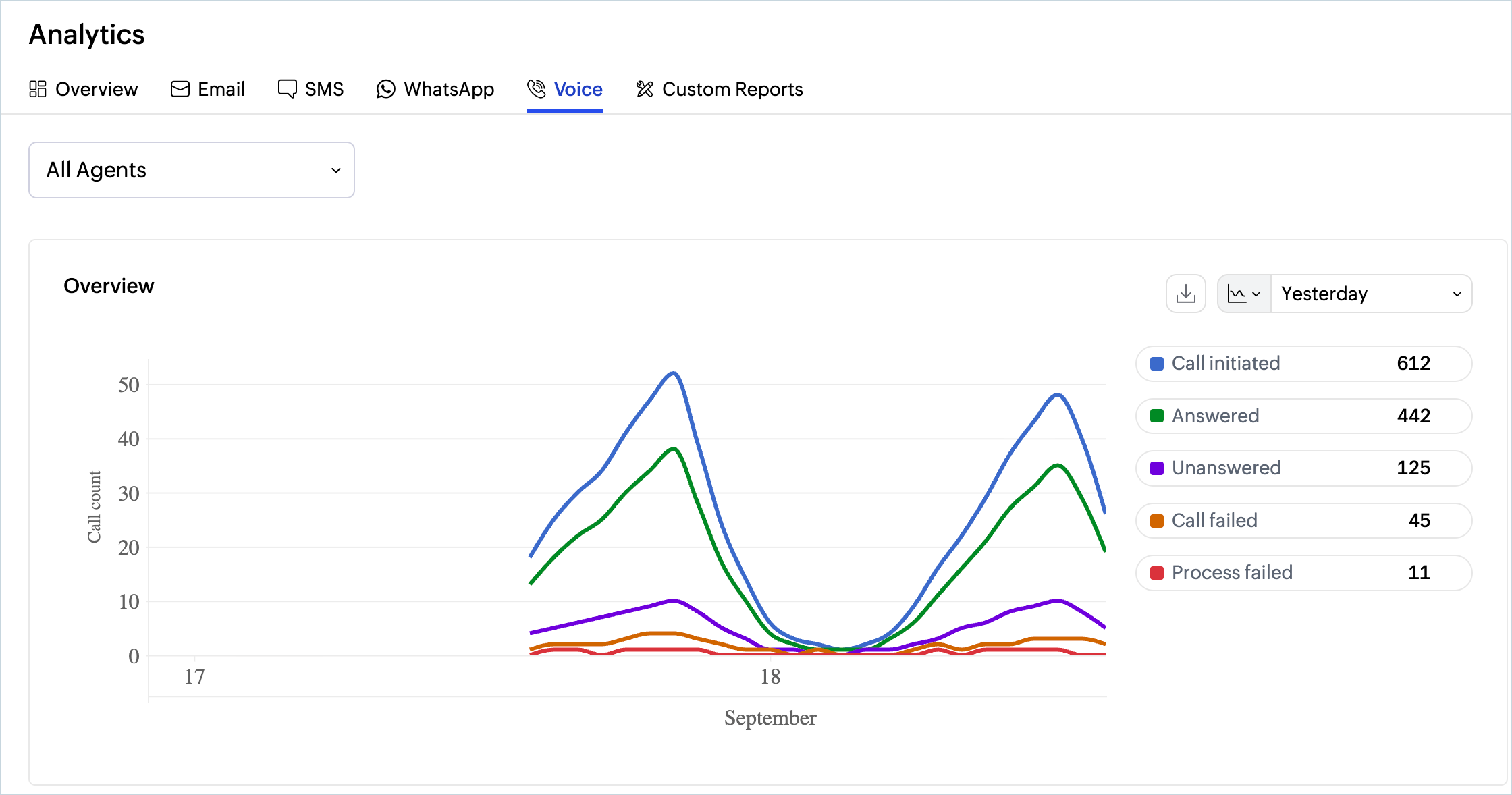Click the Call initiated count 612
The image size is (1512, 795).
click(1413, 364)
